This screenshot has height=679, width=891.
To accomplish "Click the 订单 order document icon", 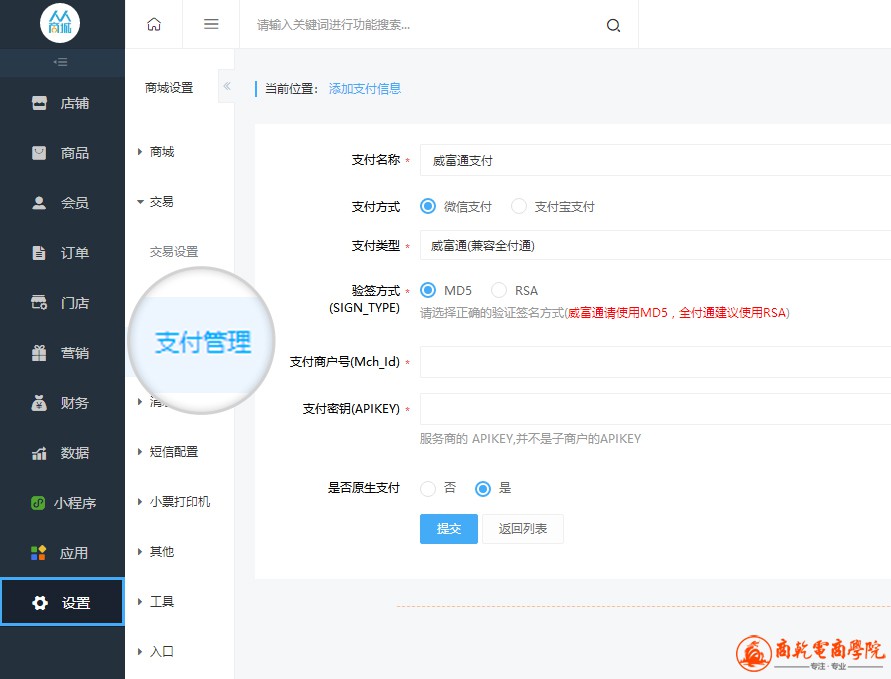I will coord(39,253).
